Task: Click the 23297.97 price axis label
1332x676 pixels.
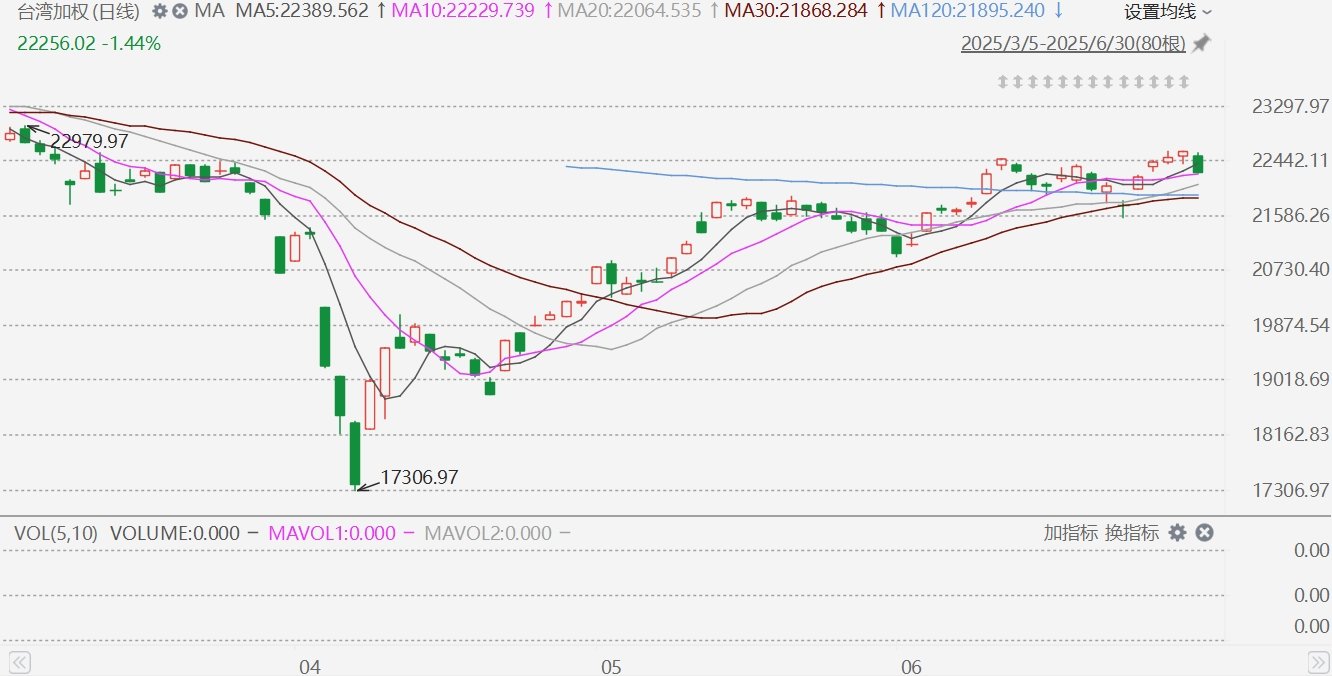Action: point(1290,105)
